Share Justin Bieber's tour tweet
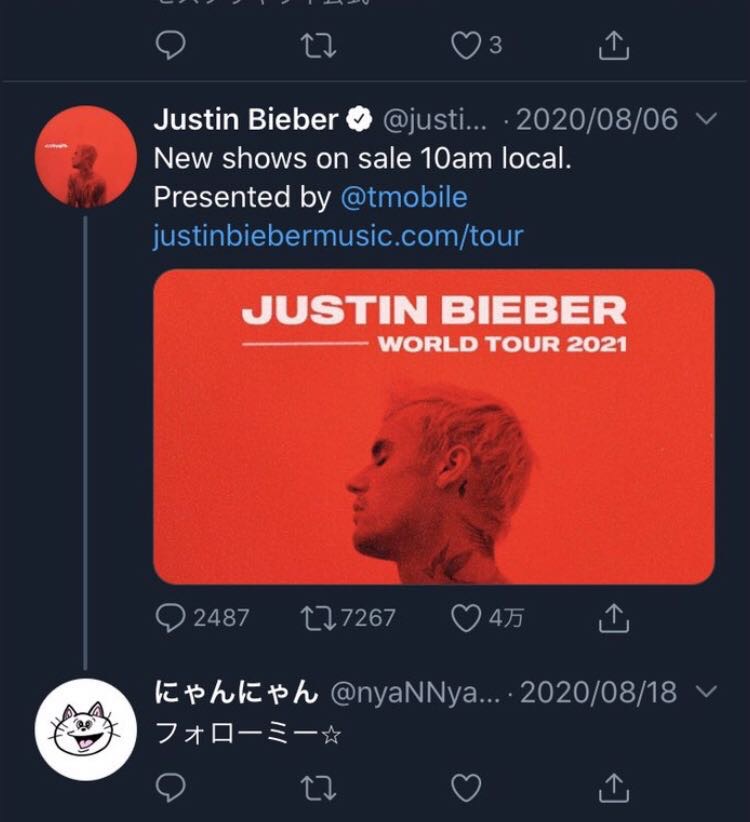The width and height of the screenshot is (750, 822). (x=613, y=619)
